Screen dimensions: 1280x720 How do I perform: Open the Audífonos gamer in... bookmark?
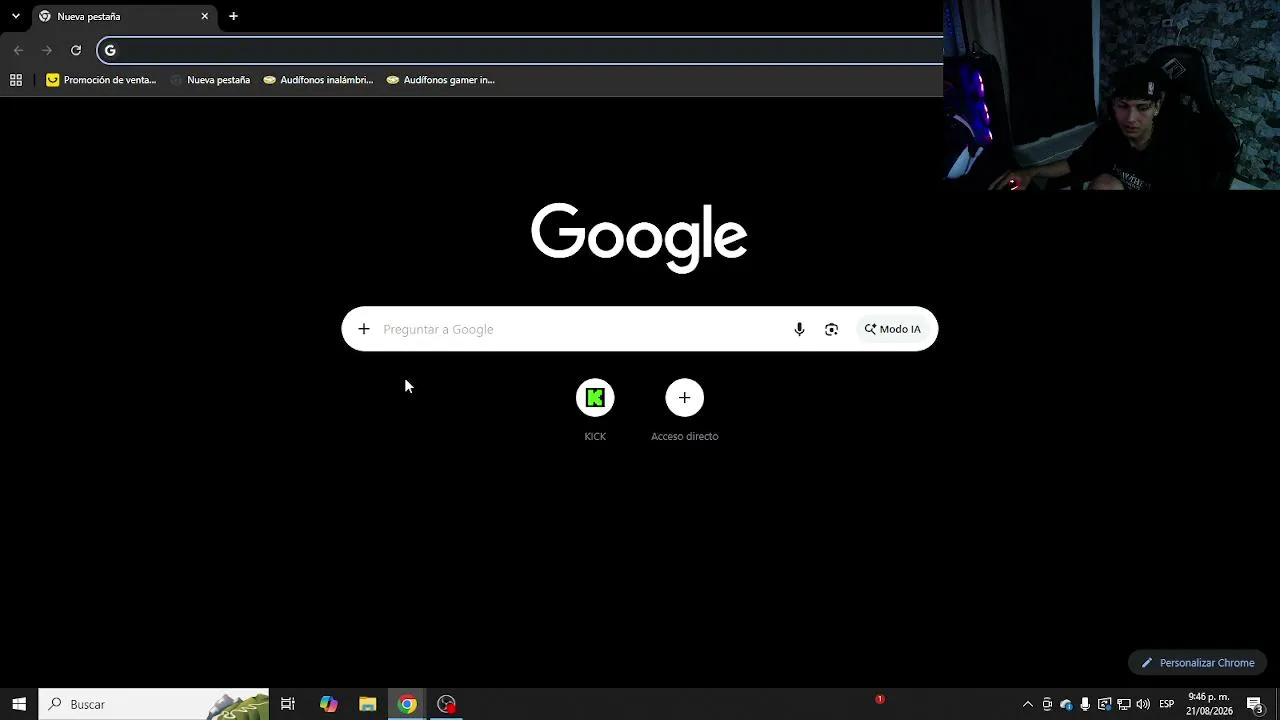tap(441, 80)
